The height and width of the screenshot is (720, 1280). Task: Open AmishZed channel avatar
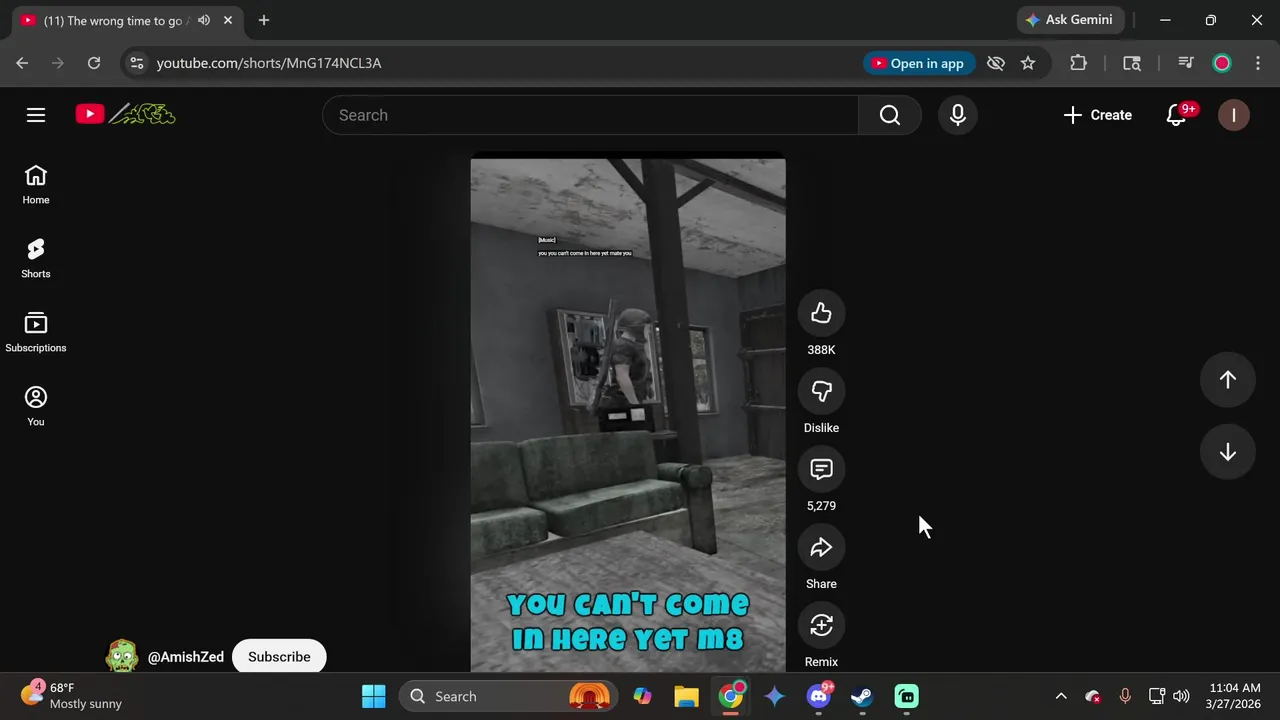click(x=122, y=657)
